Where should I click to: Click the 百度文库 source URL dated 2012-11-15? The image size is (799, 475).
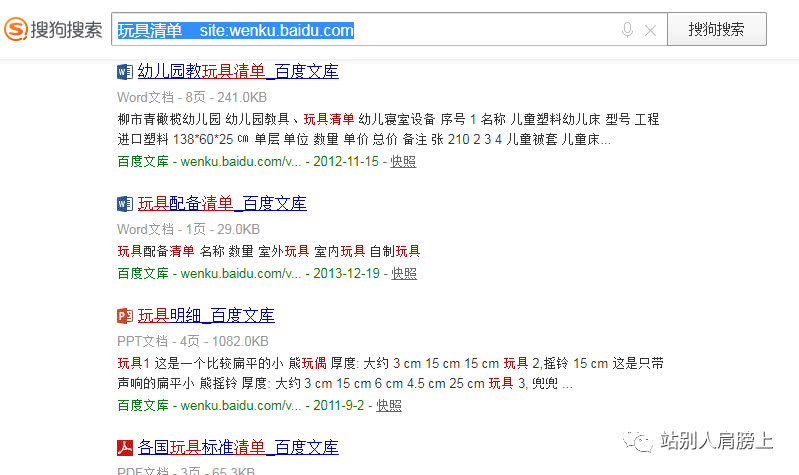(209, 162)
